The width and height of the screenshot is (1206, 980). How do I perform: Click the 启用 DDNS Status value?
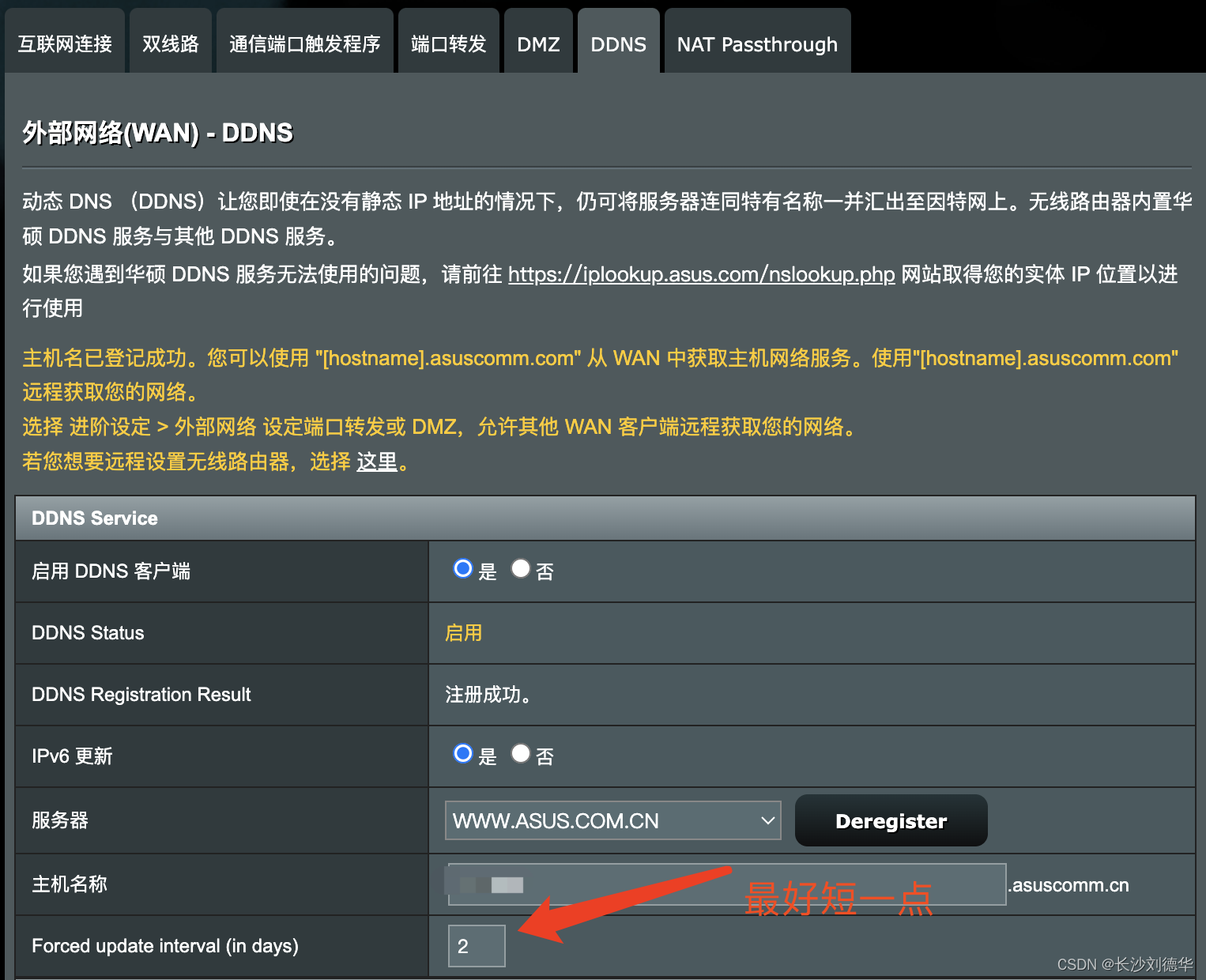(464, 633)
